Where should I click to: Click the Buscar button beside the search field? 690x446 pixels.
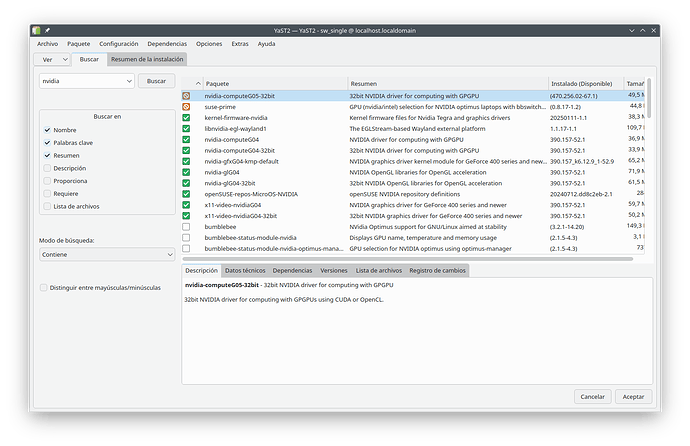click(156, 81)
